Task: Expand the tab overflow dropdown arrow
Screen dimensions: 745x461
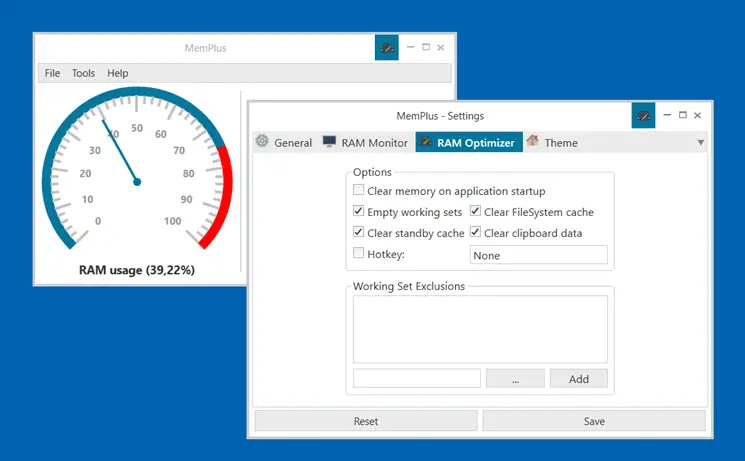Action: [700, 143]
